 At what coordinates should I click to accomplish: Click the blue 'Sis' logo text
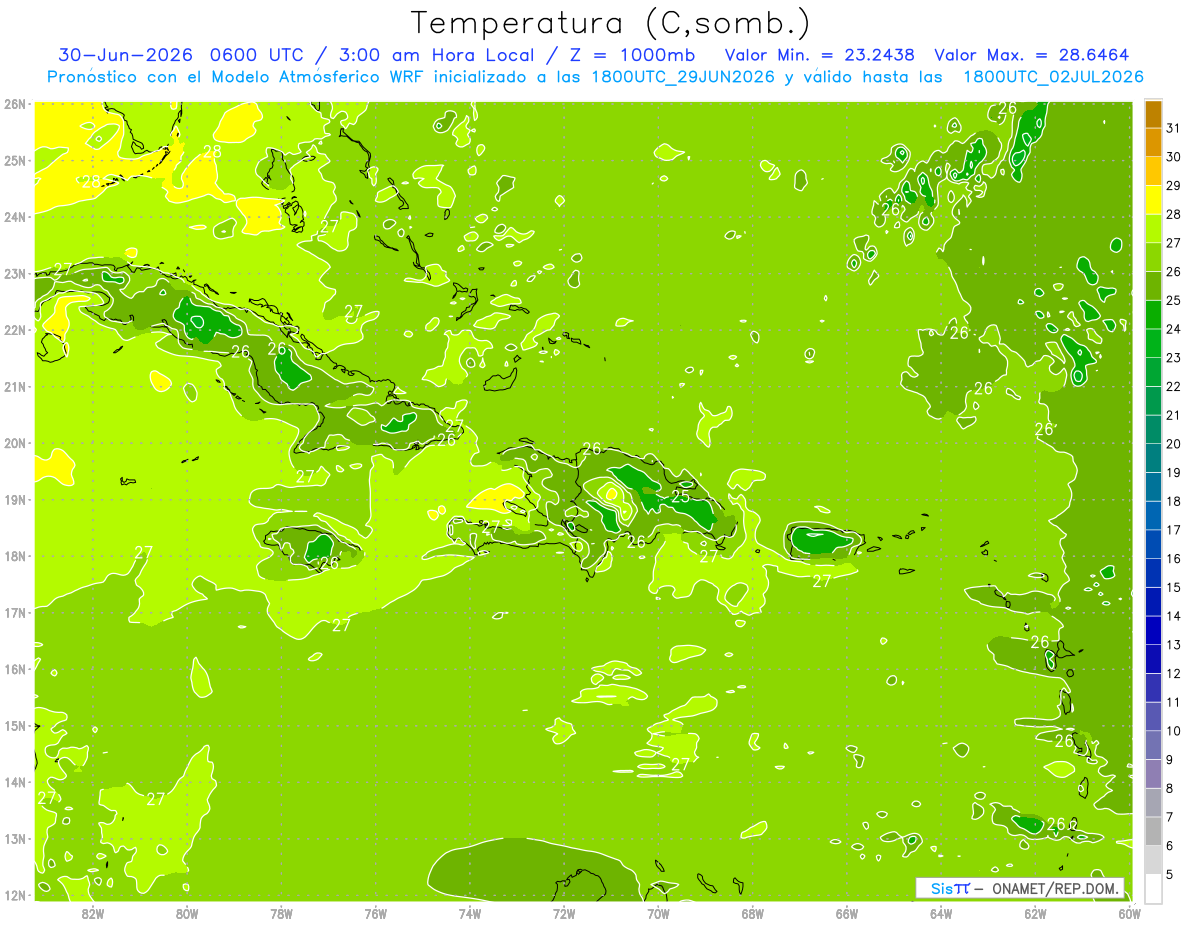pyautogui.click(x=942, y=888)
